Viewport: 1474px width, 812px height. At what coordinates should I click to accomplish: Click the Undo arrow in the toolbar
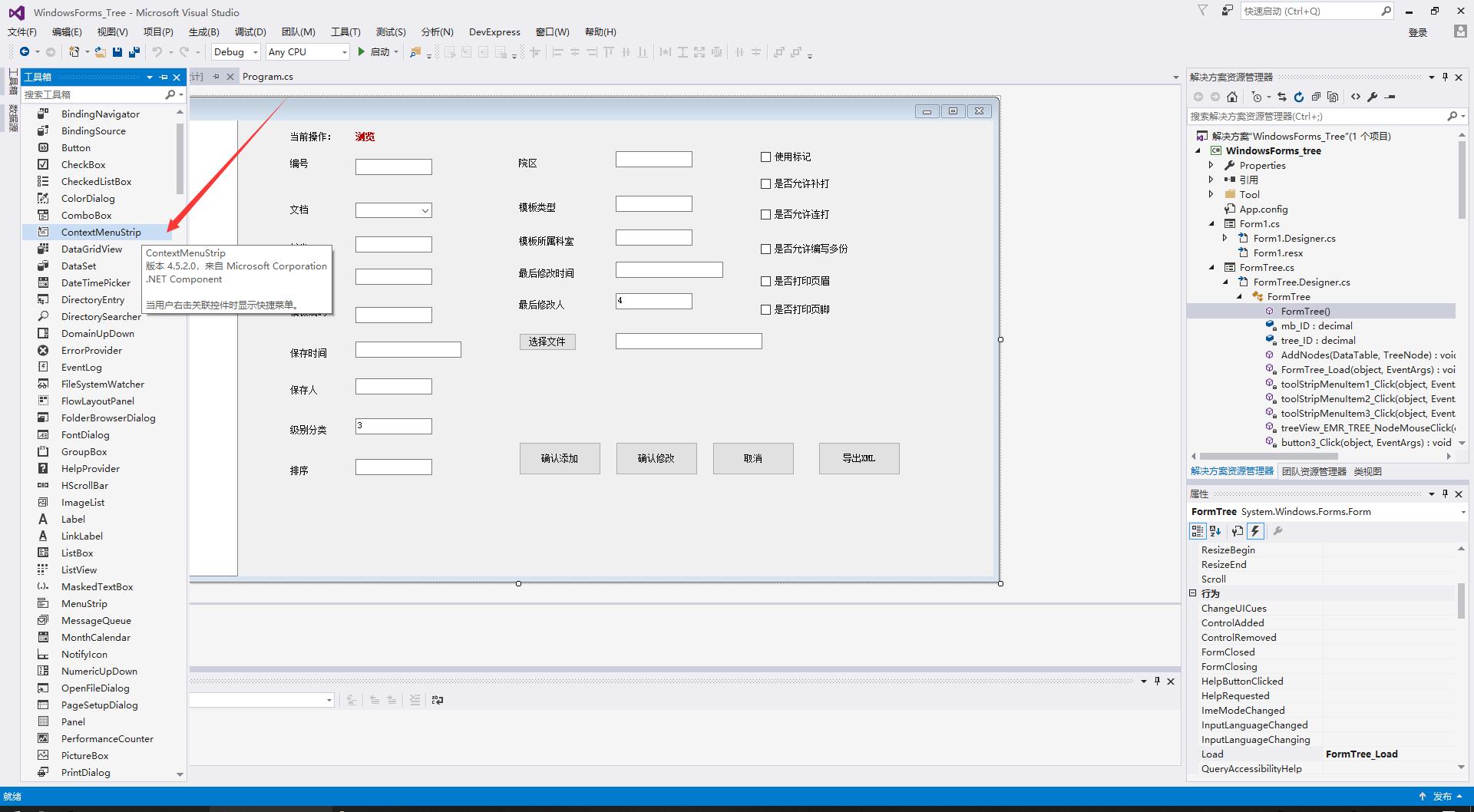(157, 52)
